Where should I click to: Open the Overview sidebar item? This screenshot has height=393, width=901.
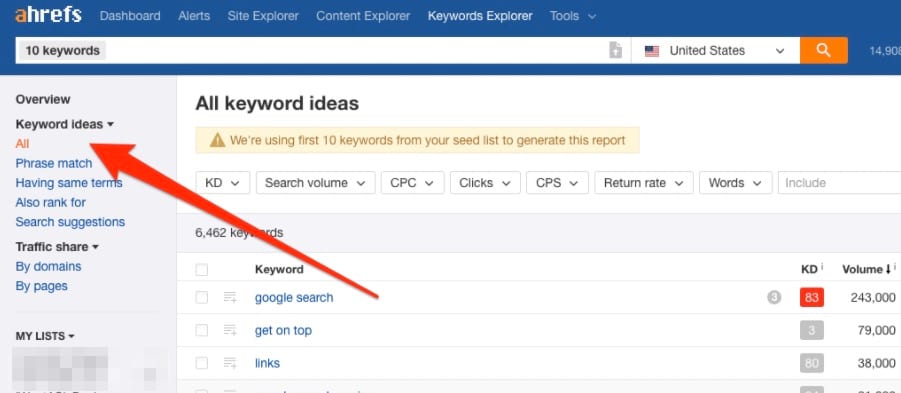click(43, 99)
